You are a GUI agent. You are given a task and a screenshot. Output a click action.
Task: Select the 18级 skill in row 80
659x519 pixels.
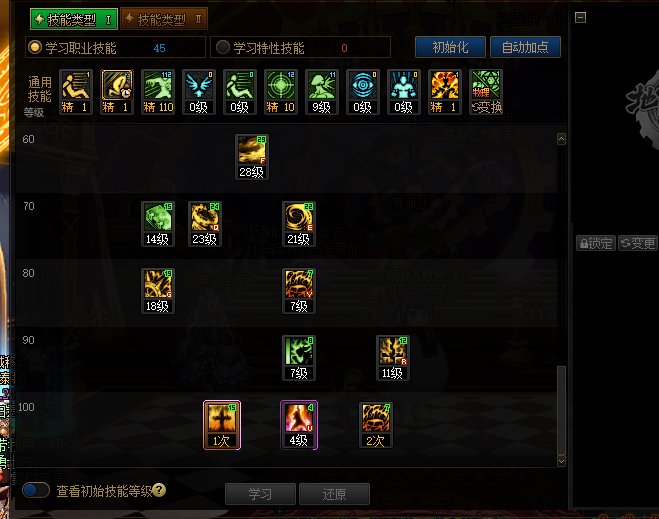coord(158,291)
